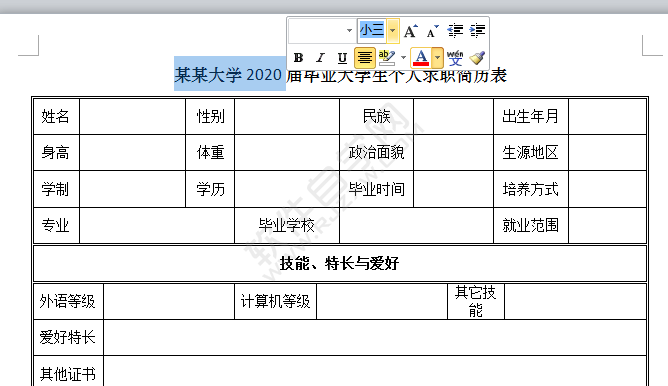The image size is (668, 386).
Task: Click the 毕业学校 table cell
Action: (287, 225)
